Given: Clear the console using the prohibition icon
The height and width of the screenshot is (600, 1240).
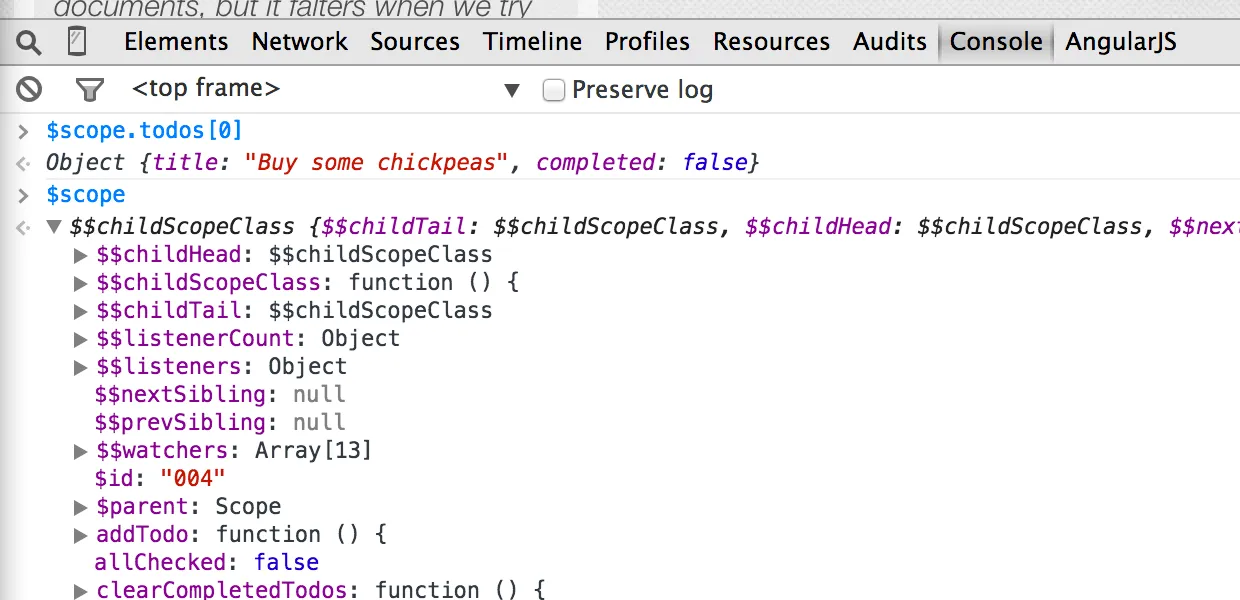Looking at the screenshot, I should [x=28, y=89].
